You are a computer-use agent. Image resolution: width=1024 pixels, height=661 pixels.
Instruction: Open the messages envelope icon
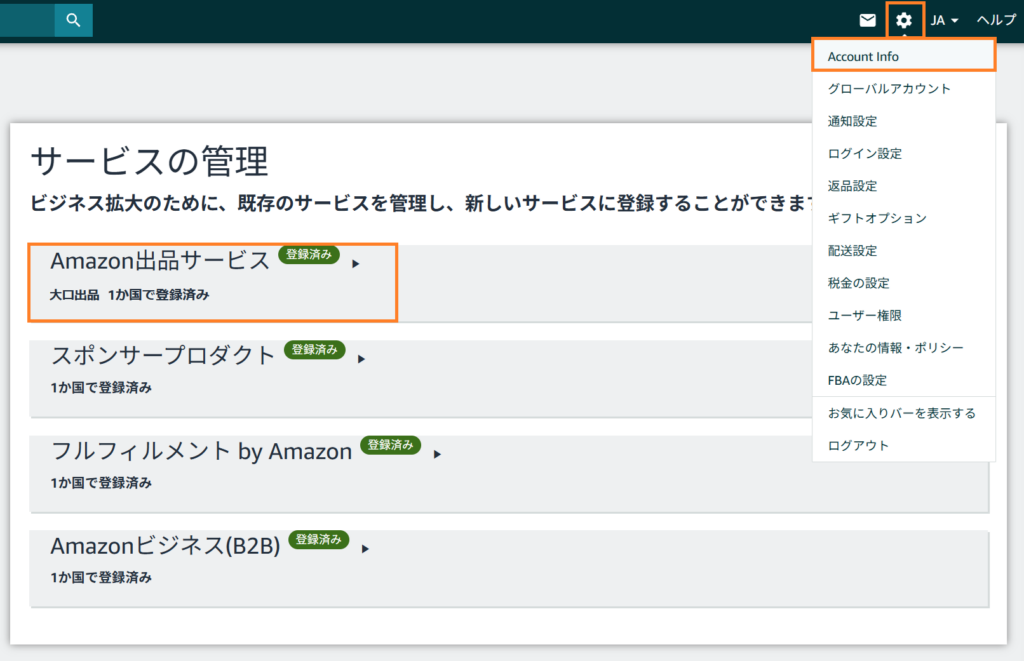867,20
